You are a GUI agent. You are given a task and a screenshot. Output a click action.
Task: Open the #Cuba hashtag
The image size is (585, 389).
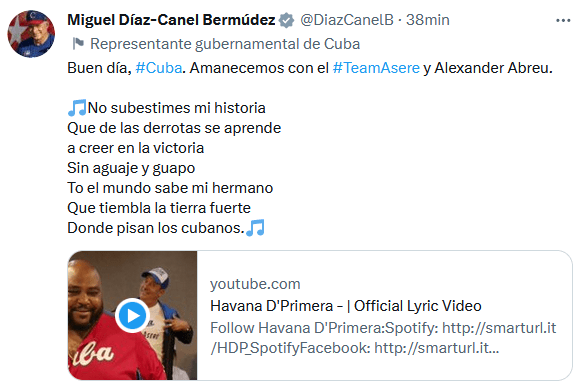(x=159, y=68)
